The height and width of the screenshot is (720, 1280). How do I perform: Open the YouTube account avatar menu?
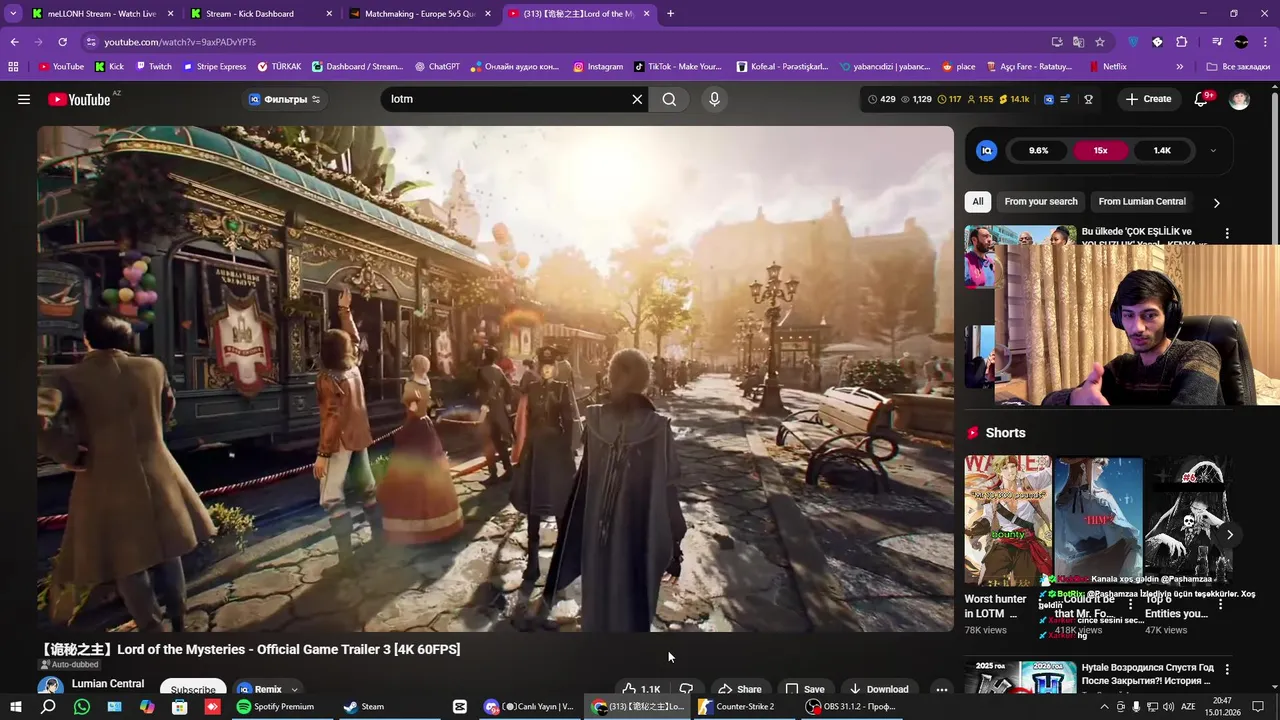tap(1239, 99)
